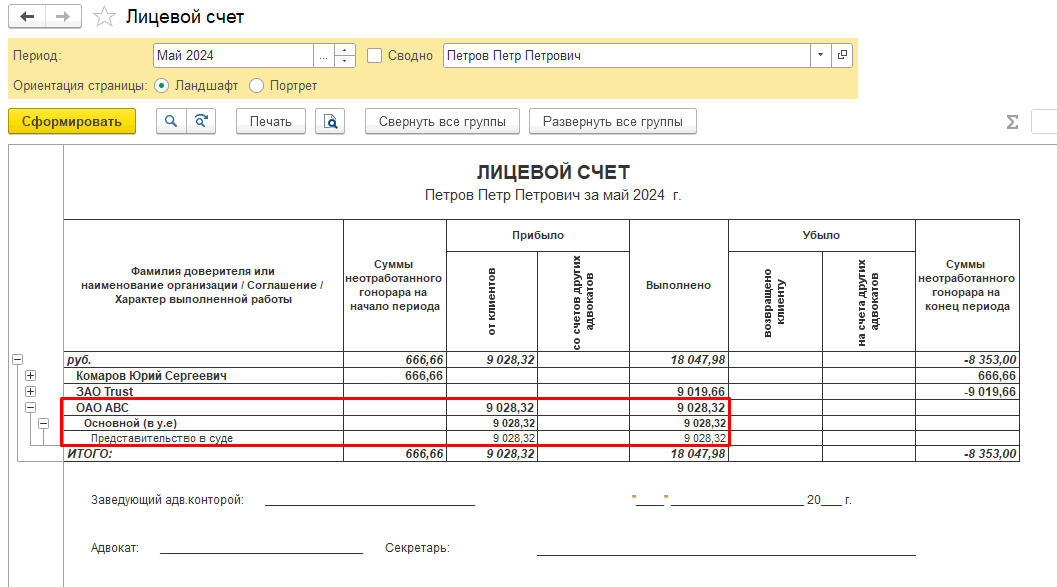Add report to favorites with star icon
The image size is (1057, 587).
[103, 17]
